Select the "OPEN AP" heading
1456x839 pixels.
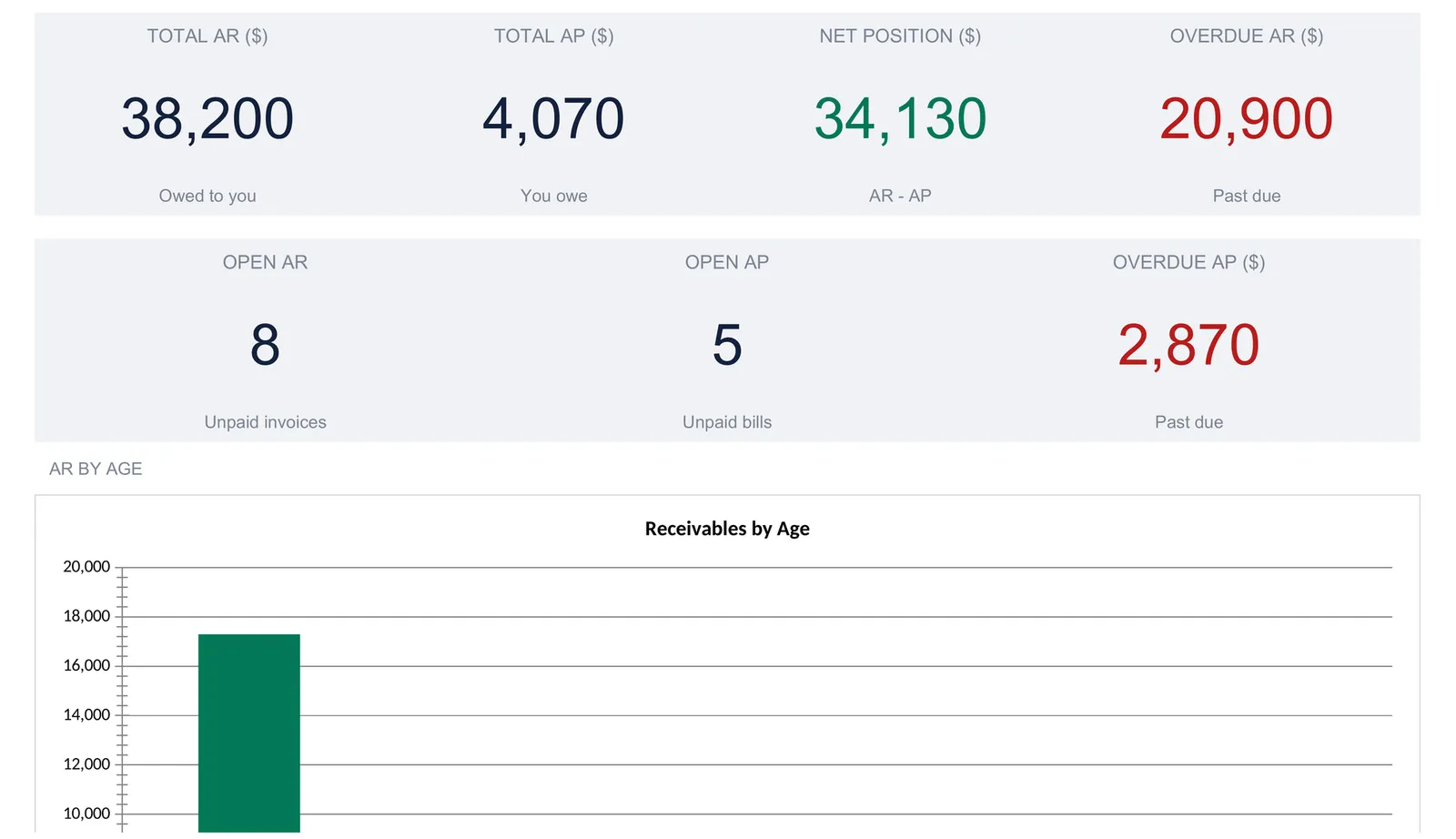727,262
